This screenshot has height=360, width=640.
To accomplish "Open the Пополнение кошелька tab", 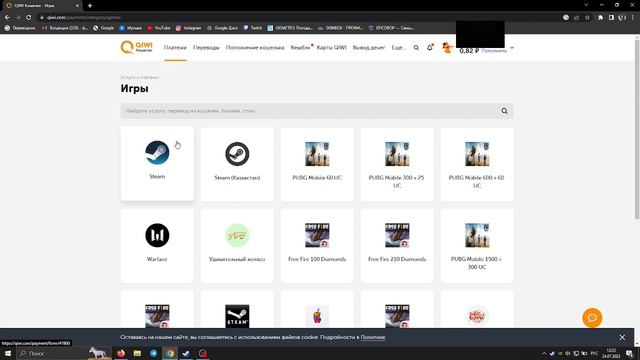I will [255, 48].
